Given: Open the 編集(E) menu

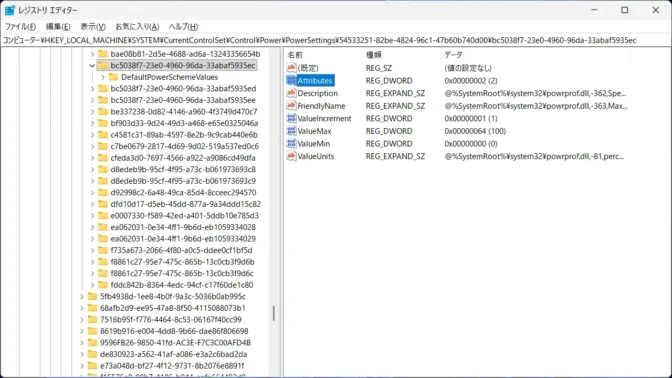Looking at the screenshot, I should 58,27.
